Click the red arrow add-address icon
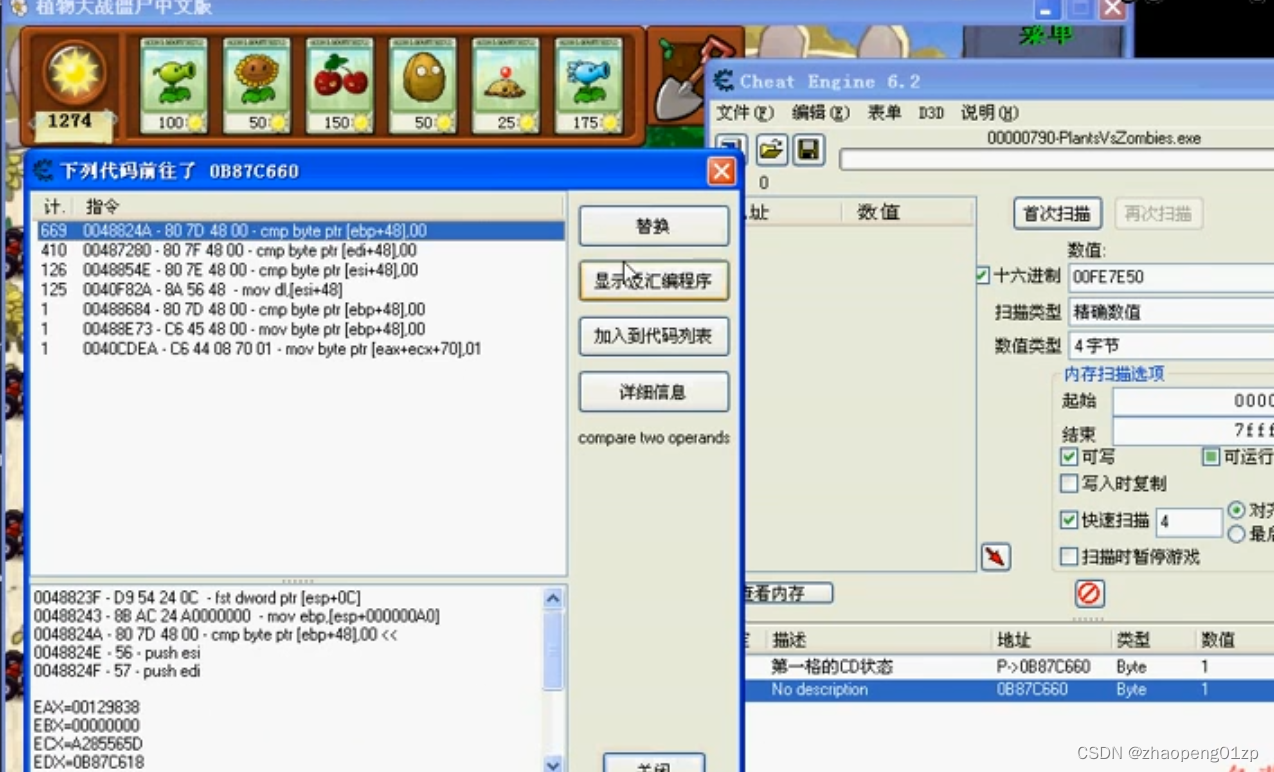The image size is (1274, 772). coord(995,557)
